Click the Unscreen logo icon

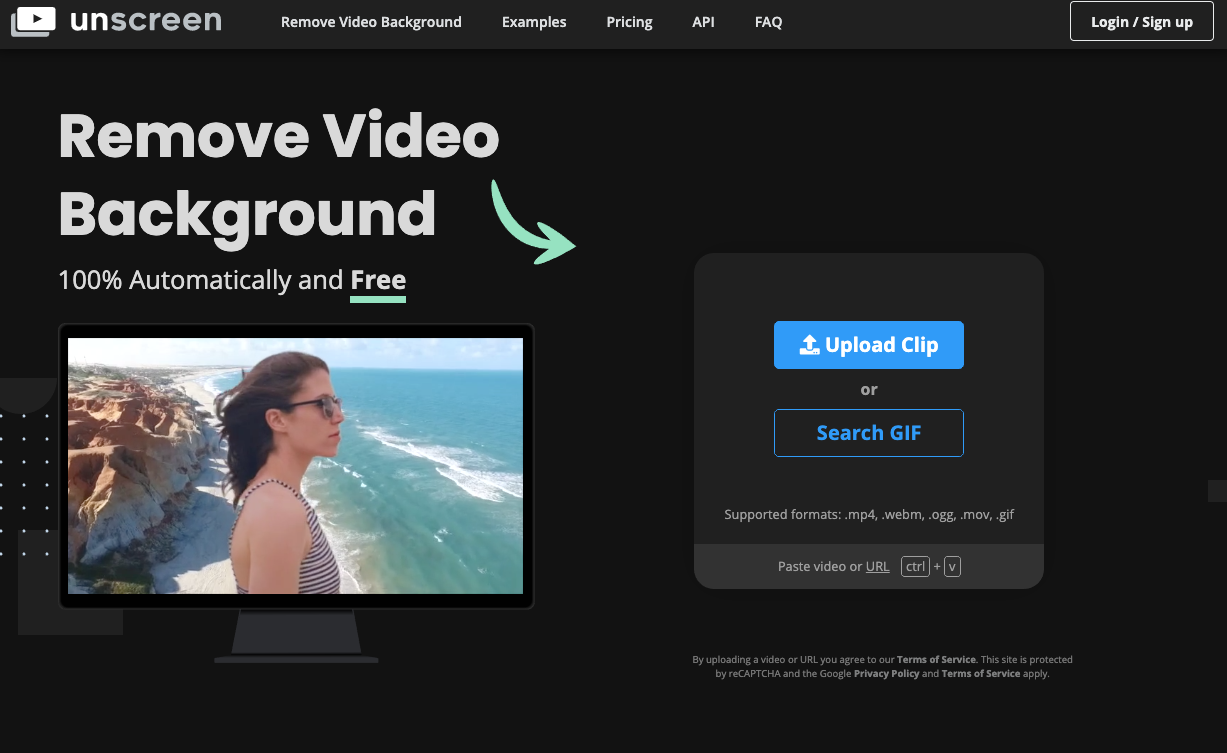33,20
